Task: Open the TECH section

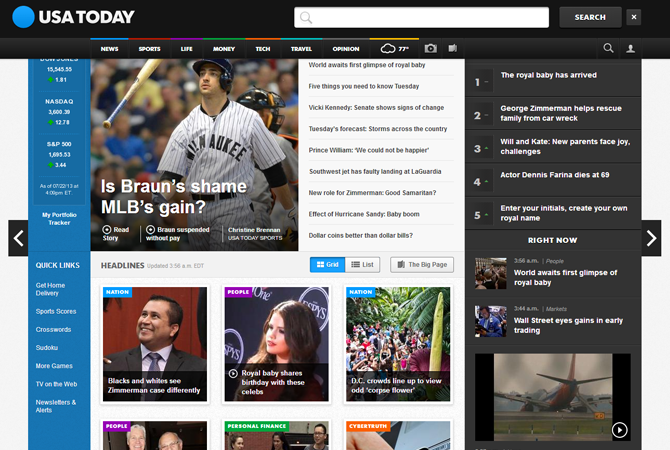Action: 263,49
